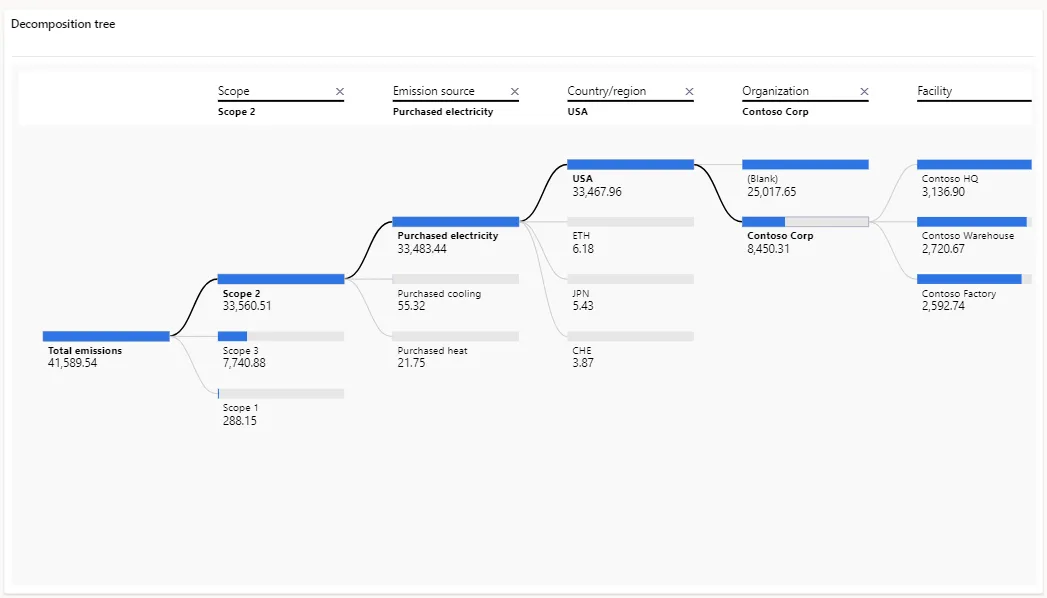Viewport: 1047px width, 598px height.
Task: Click the Facility level header
Action: [x=935, y=91]
